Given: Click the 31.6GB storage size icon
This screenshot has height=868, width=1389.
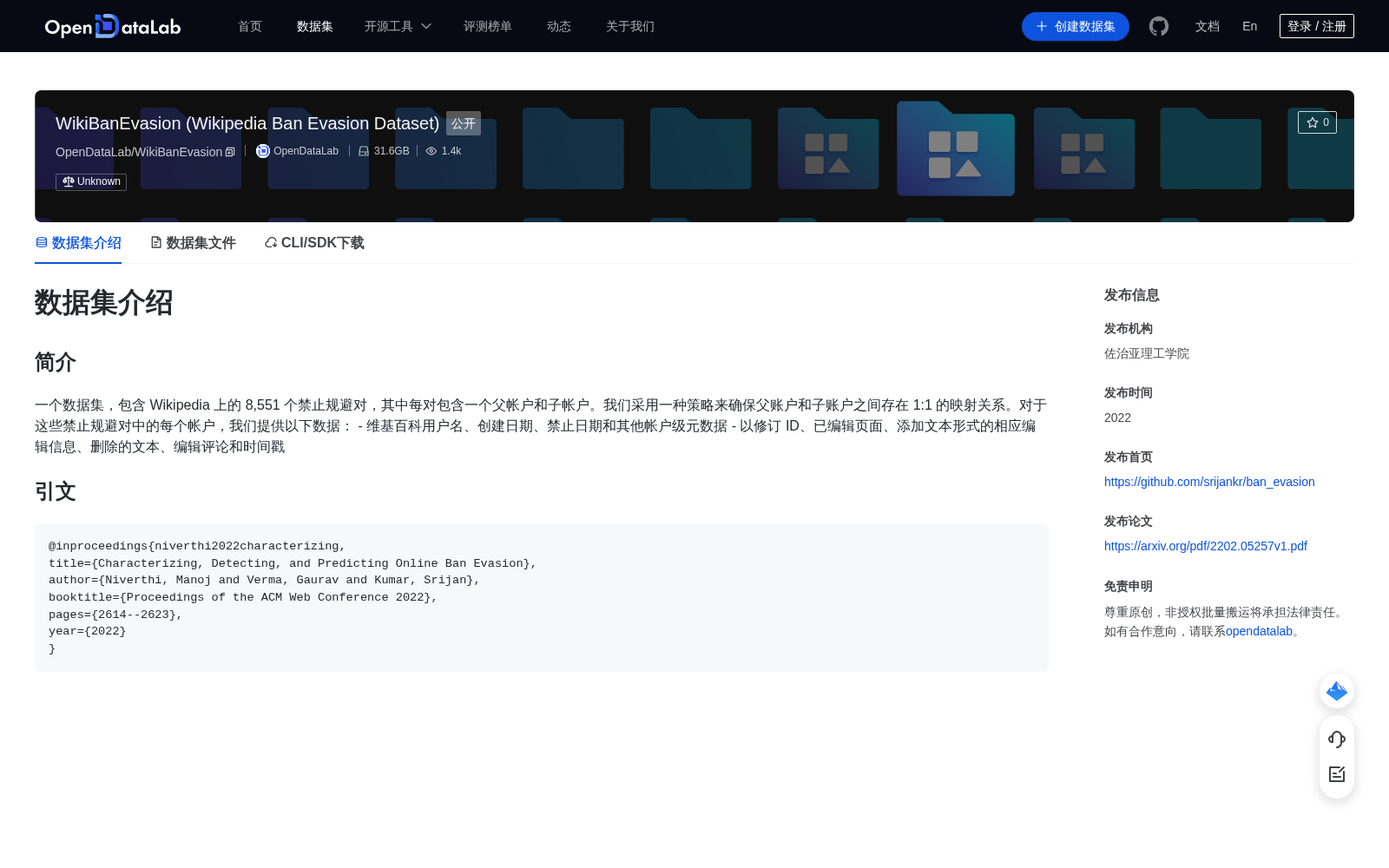Looking at the screenshot, I should coord(364,151).
